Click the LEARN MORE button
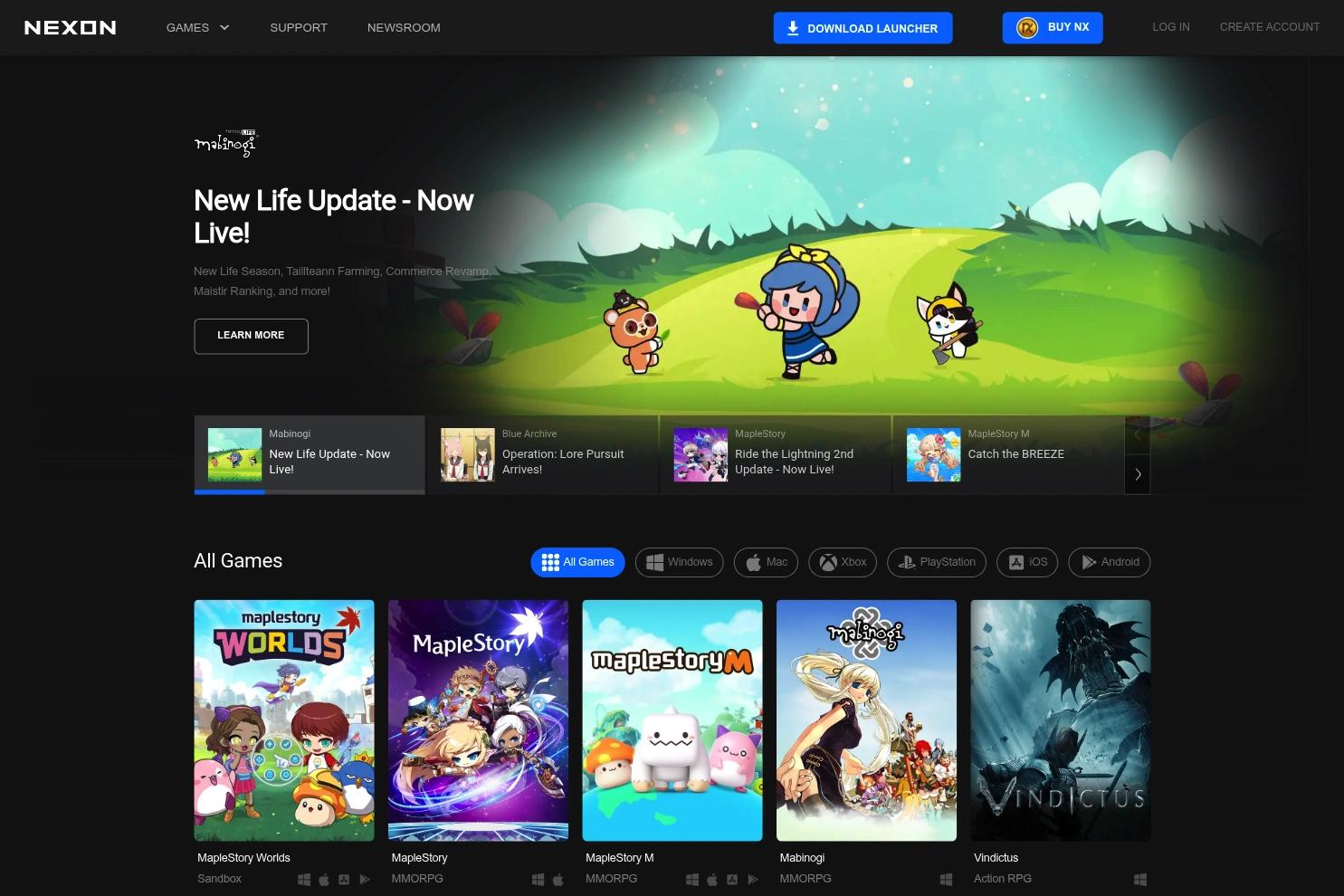1344x896 pixels. (x=251, y=336)
